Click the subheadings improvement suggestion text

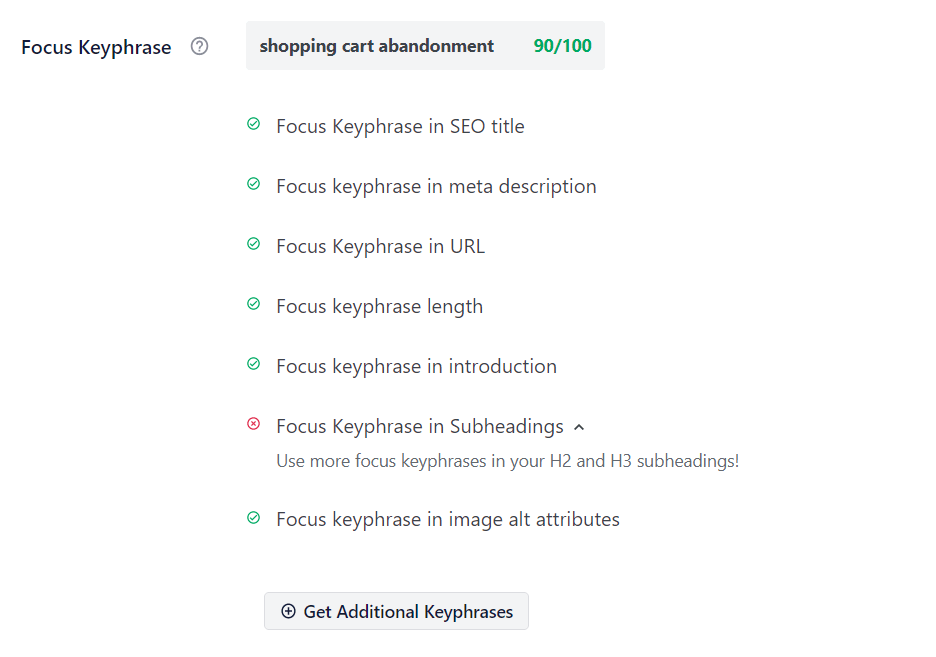point(507,459)
